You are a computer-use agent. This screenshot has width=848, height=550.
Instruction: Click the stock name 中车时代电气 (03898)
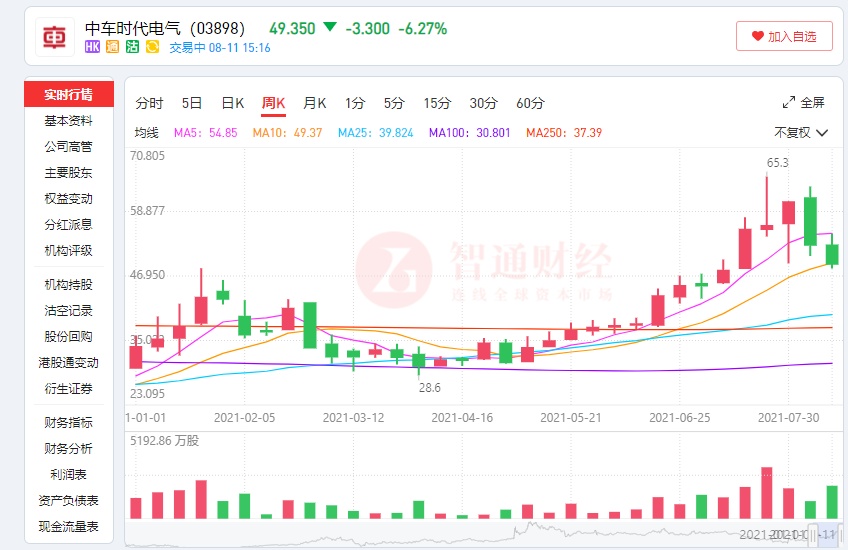pyautogui.click(x=165, y=28)
